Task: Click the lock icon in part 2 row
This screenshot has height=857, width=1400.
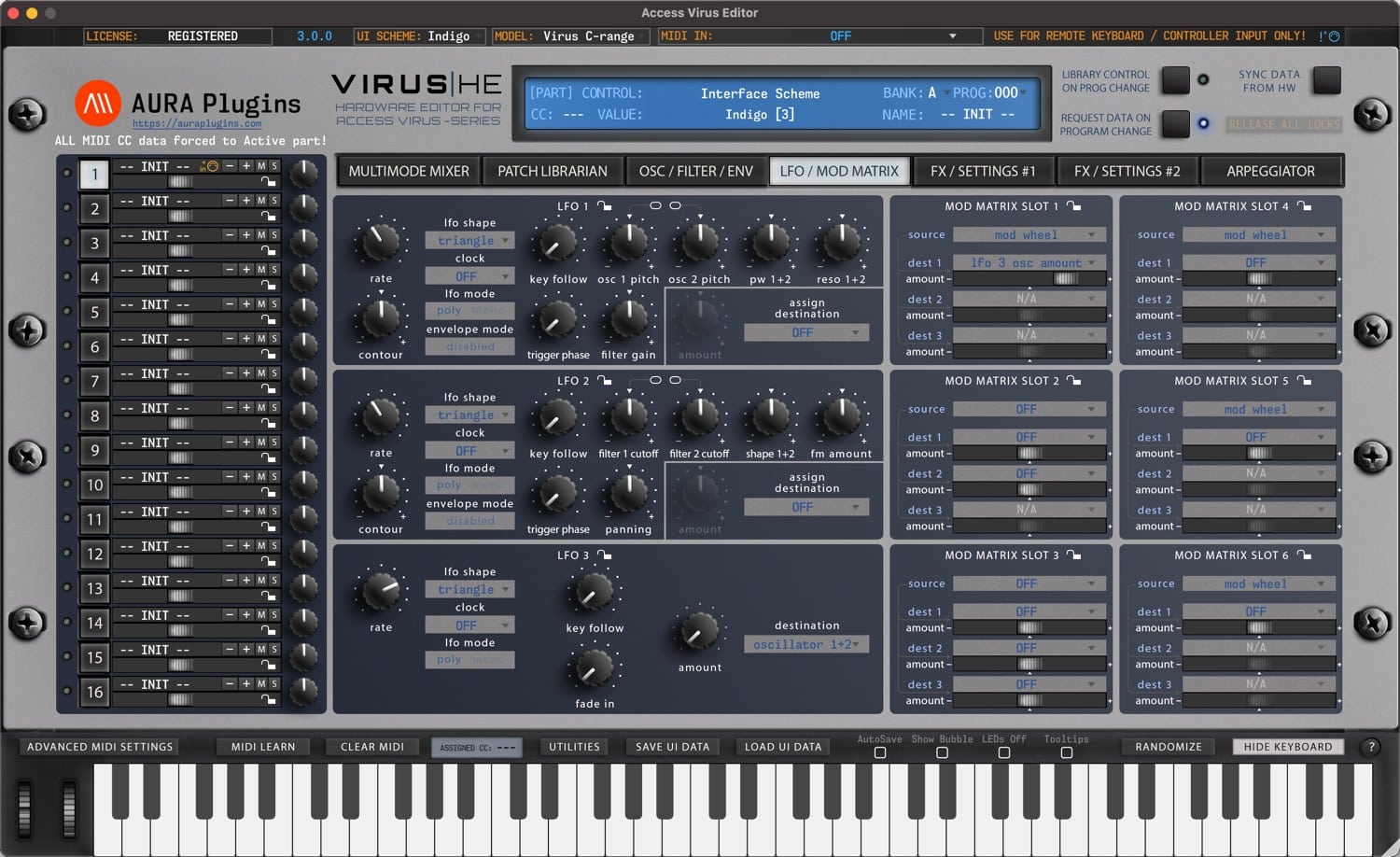Action: tap(269, 217)
